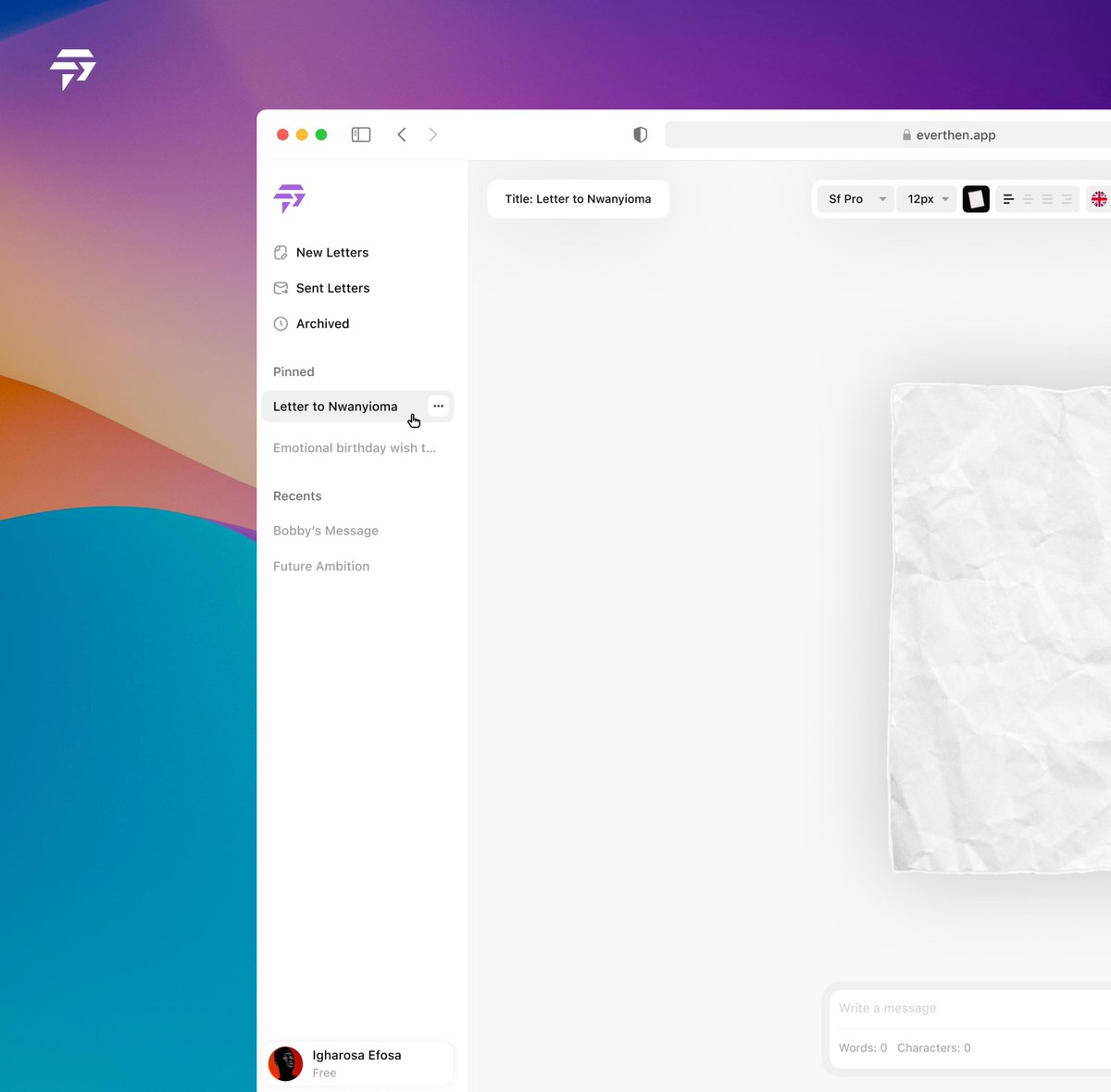This screenshot has height=1092, width=1111.
Task: Click the lock icon in the address bar
Action: (906, 134)
